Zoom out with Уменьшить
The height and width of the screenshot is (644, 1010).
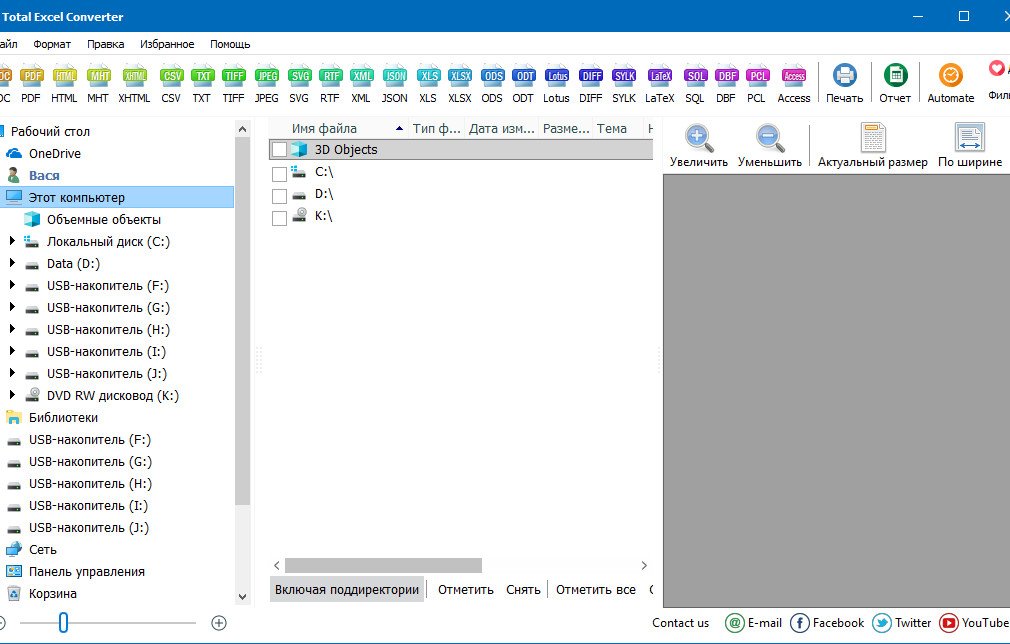pyautogui.click(x=770, y=146)
